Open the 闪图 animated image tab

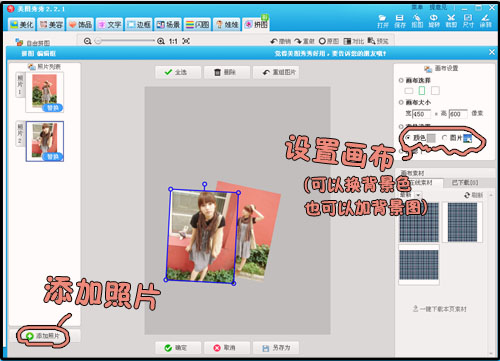click(197, 24)
